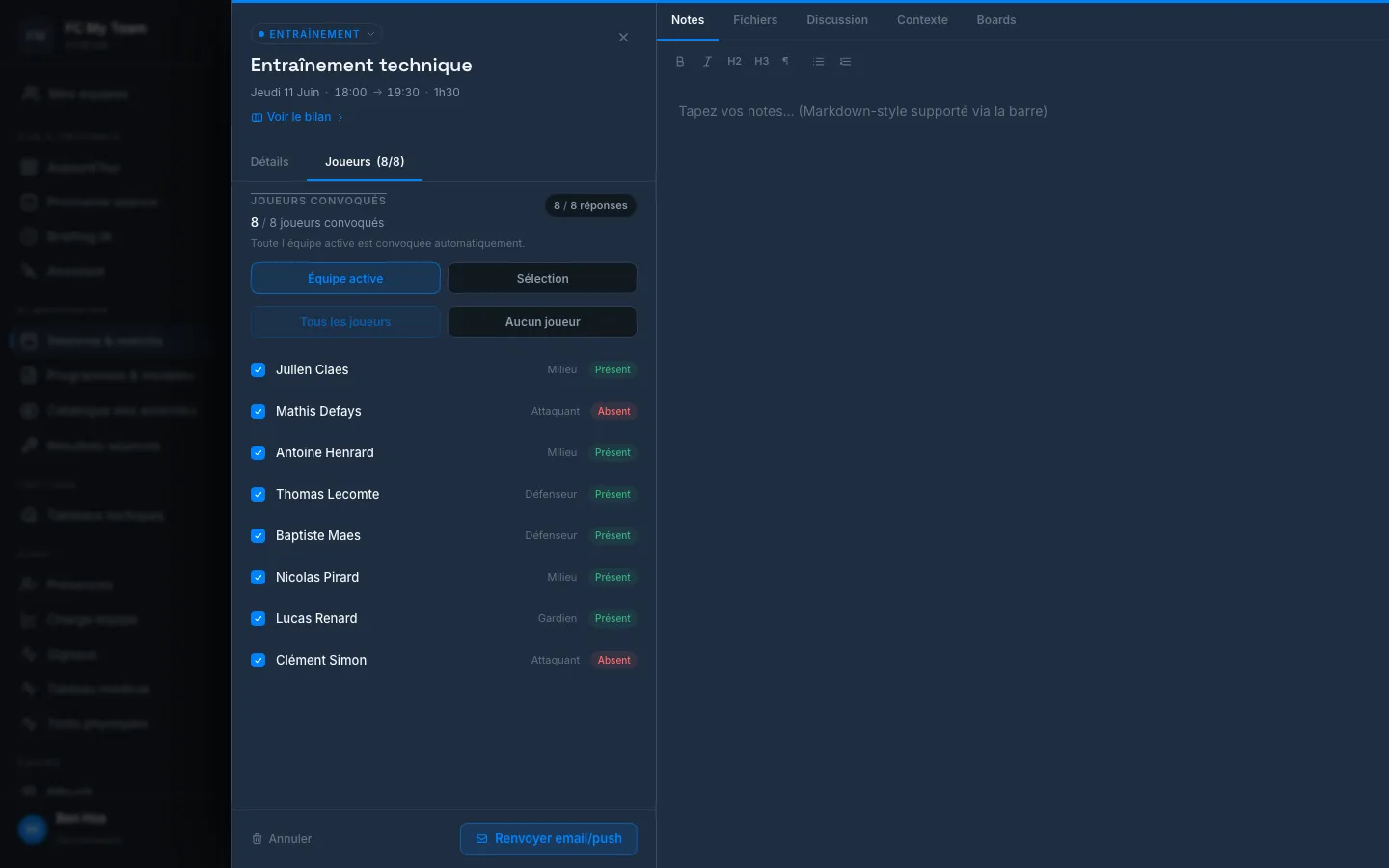1389x868 pixels.
Task: Uncheck Clément Simon checkbox
Action: click(x=259, y=661)
